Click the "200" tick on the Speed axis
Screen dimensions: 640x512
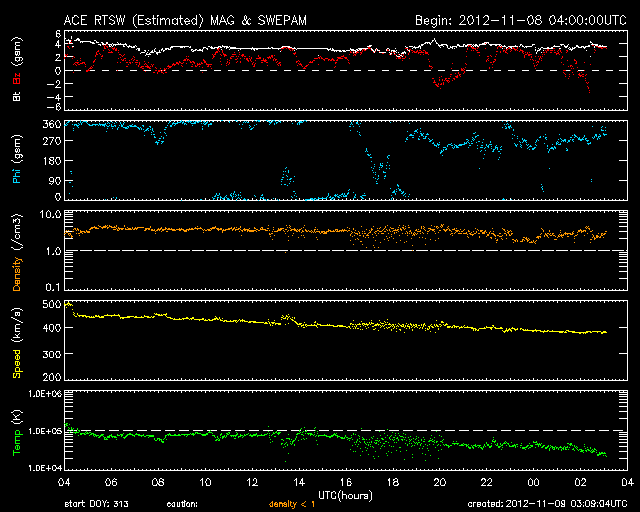[52, 377]
